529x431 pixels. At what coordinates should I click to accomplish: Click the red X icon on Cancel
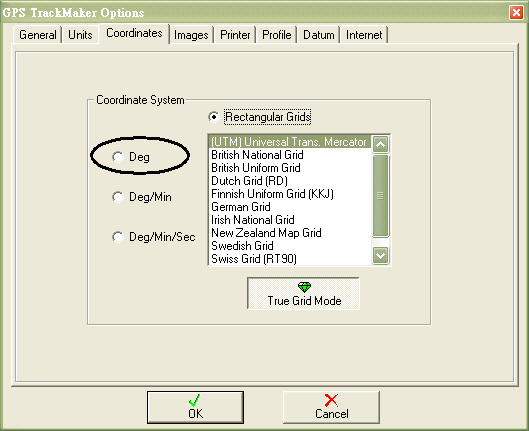[331, 400]
